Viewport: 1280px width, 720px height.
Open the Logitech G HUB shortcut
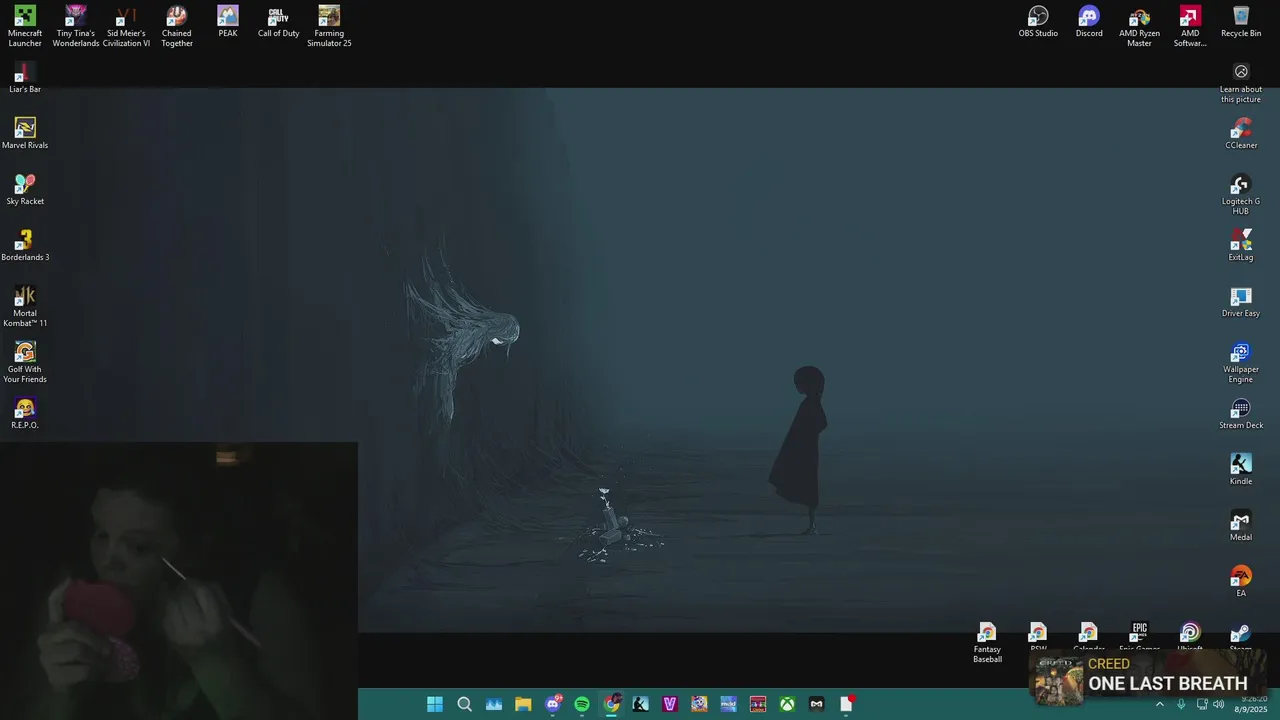(x=1241, y=195)
